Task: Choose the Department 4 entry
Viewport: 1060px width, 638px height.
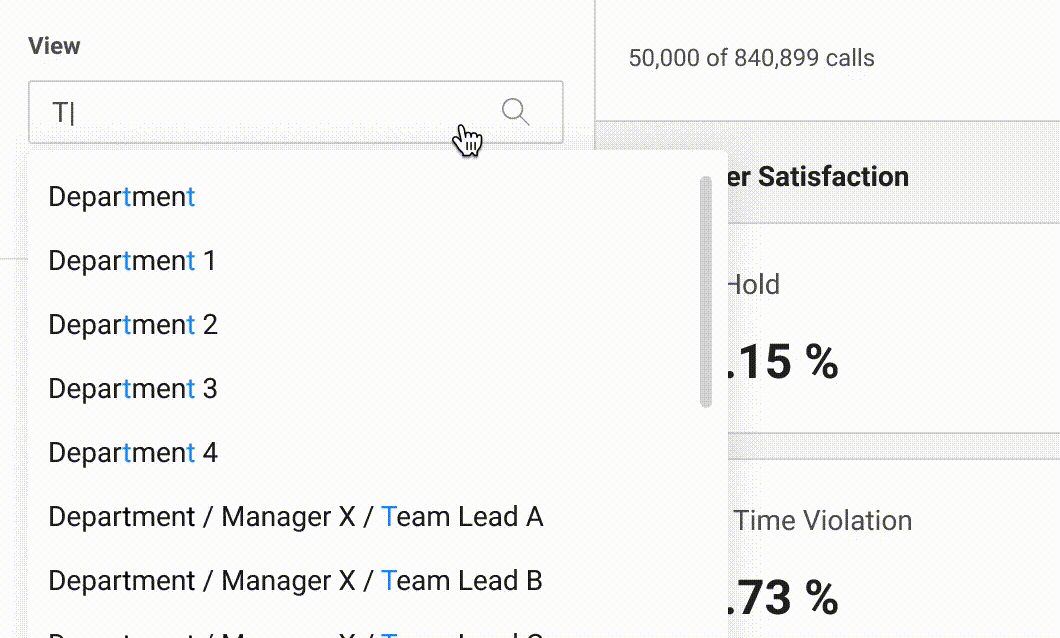Action: pos(133,453)
